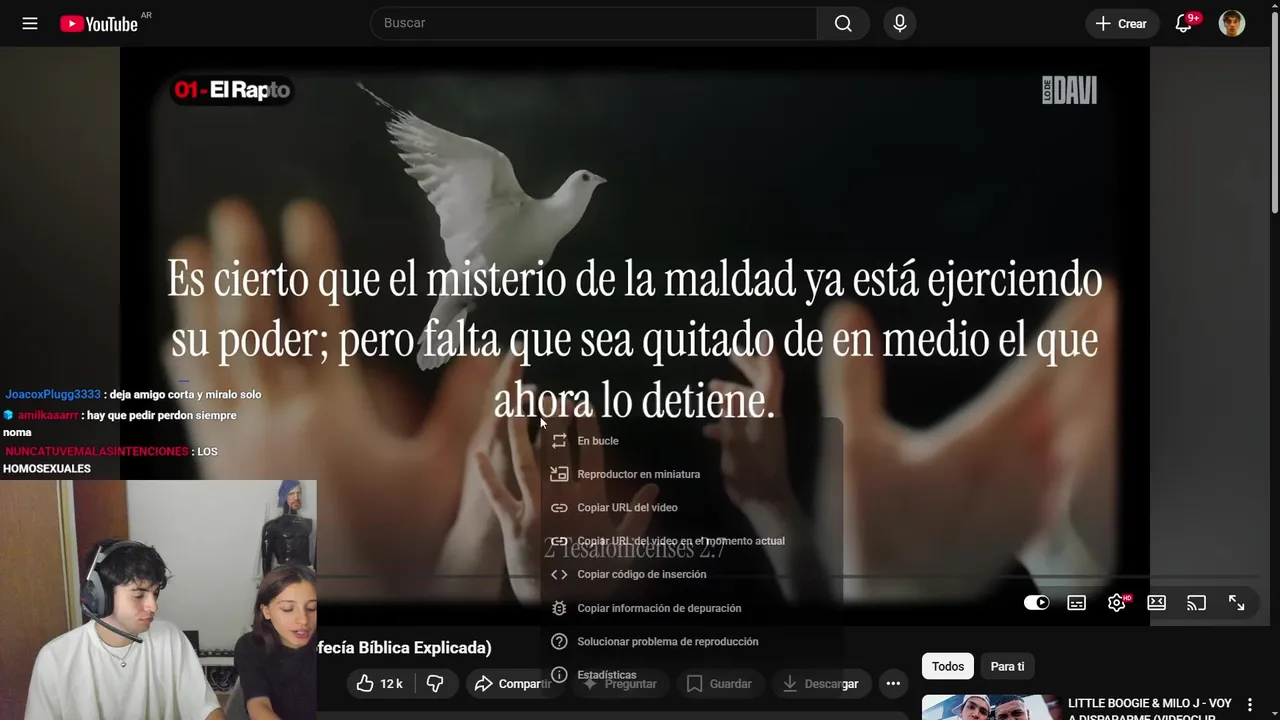1280x720 pixels.
Task: Click the link icon beside Copiar URL del video
Action: 559,508
